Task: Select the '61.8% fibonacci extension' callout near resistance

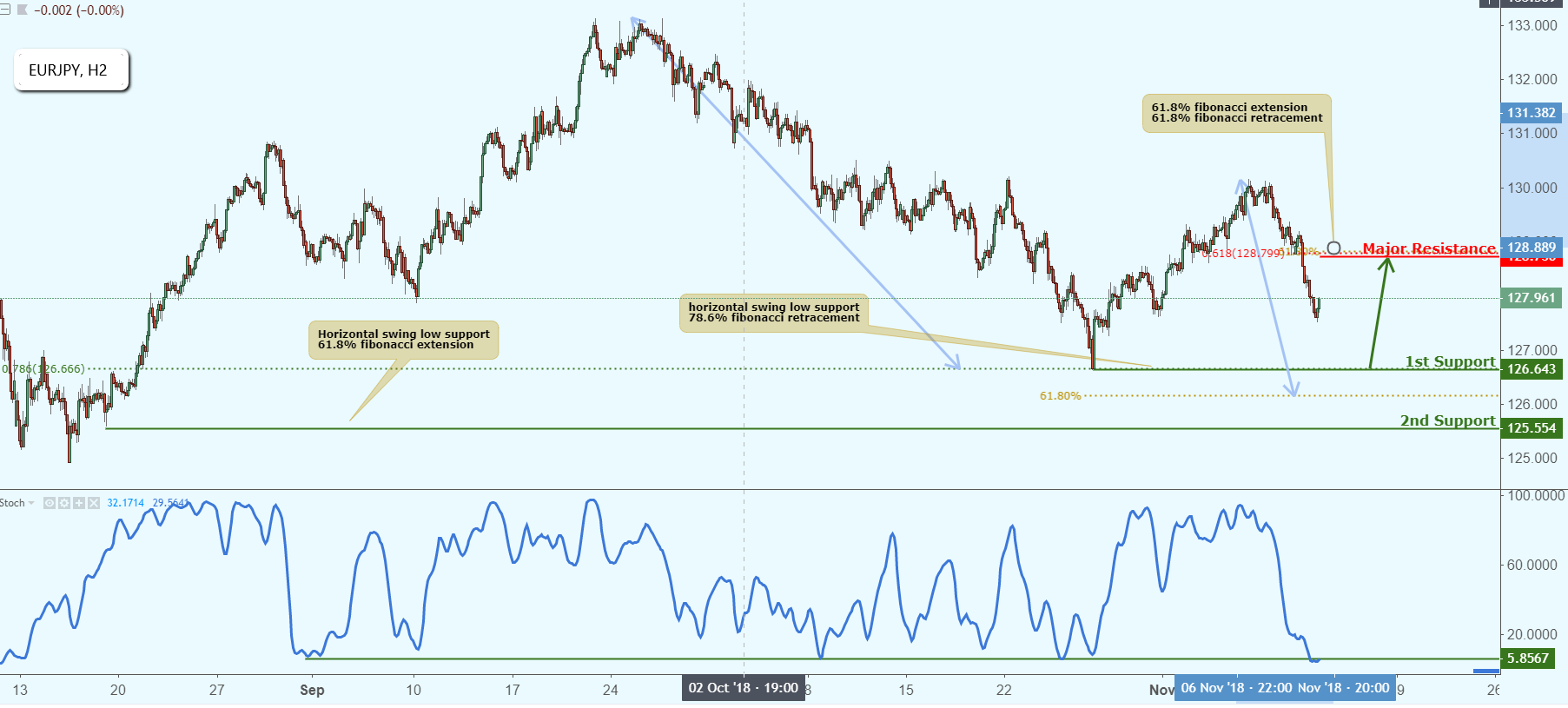Action: click(1236, 113)
